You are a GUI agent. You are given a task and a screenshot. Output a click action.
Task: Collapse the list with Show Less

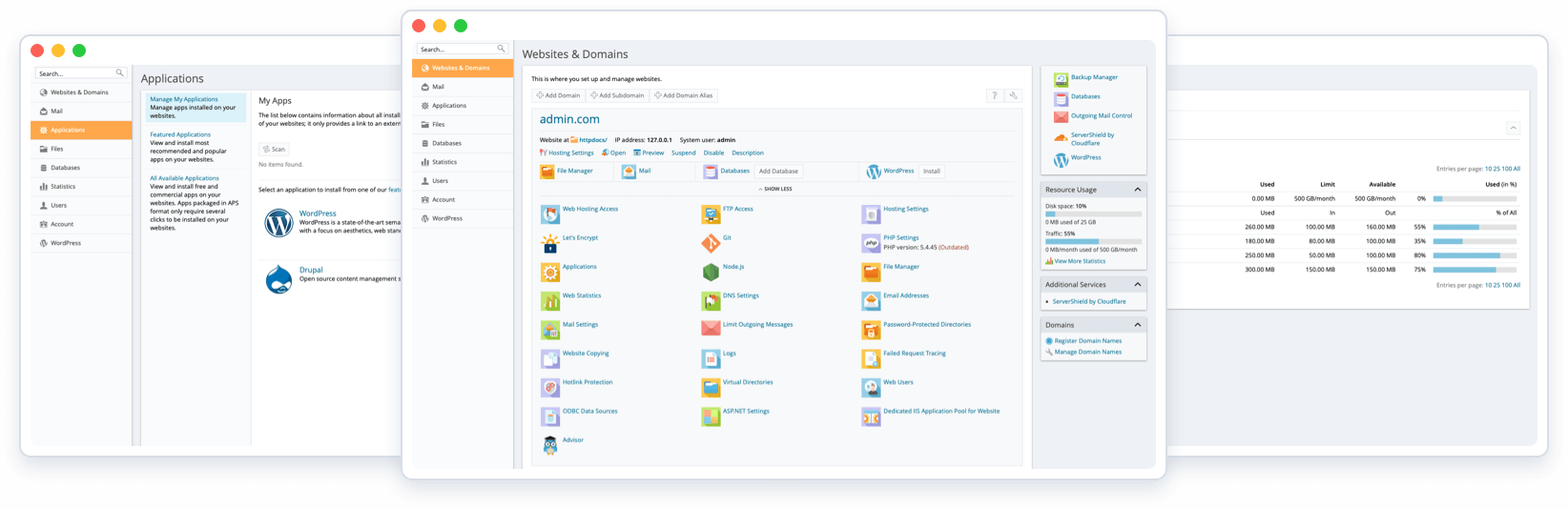pyautogui.click(x=775, y=189)
